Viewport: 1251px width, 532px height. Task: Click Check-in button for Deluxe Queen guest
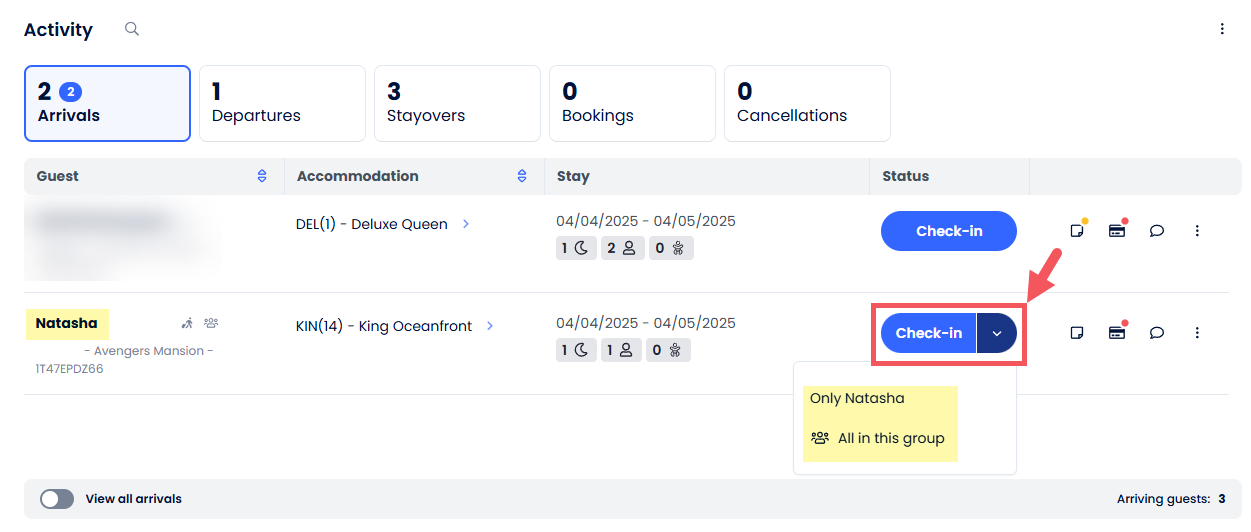click(x=948, y=231)
